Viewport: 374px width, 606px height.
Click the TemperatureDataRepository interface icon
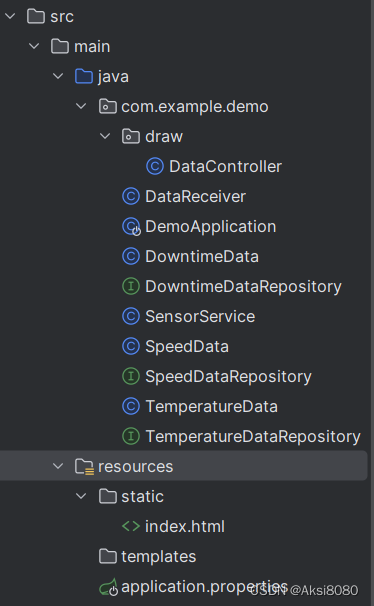point(131,436)
